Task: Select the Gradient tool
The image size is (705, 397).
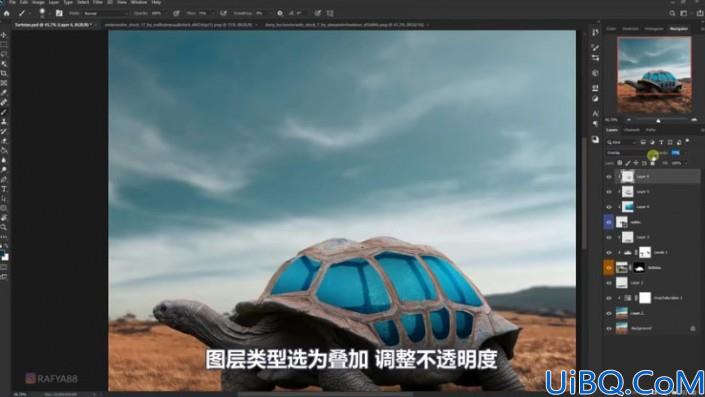Action: click(4, 151)
